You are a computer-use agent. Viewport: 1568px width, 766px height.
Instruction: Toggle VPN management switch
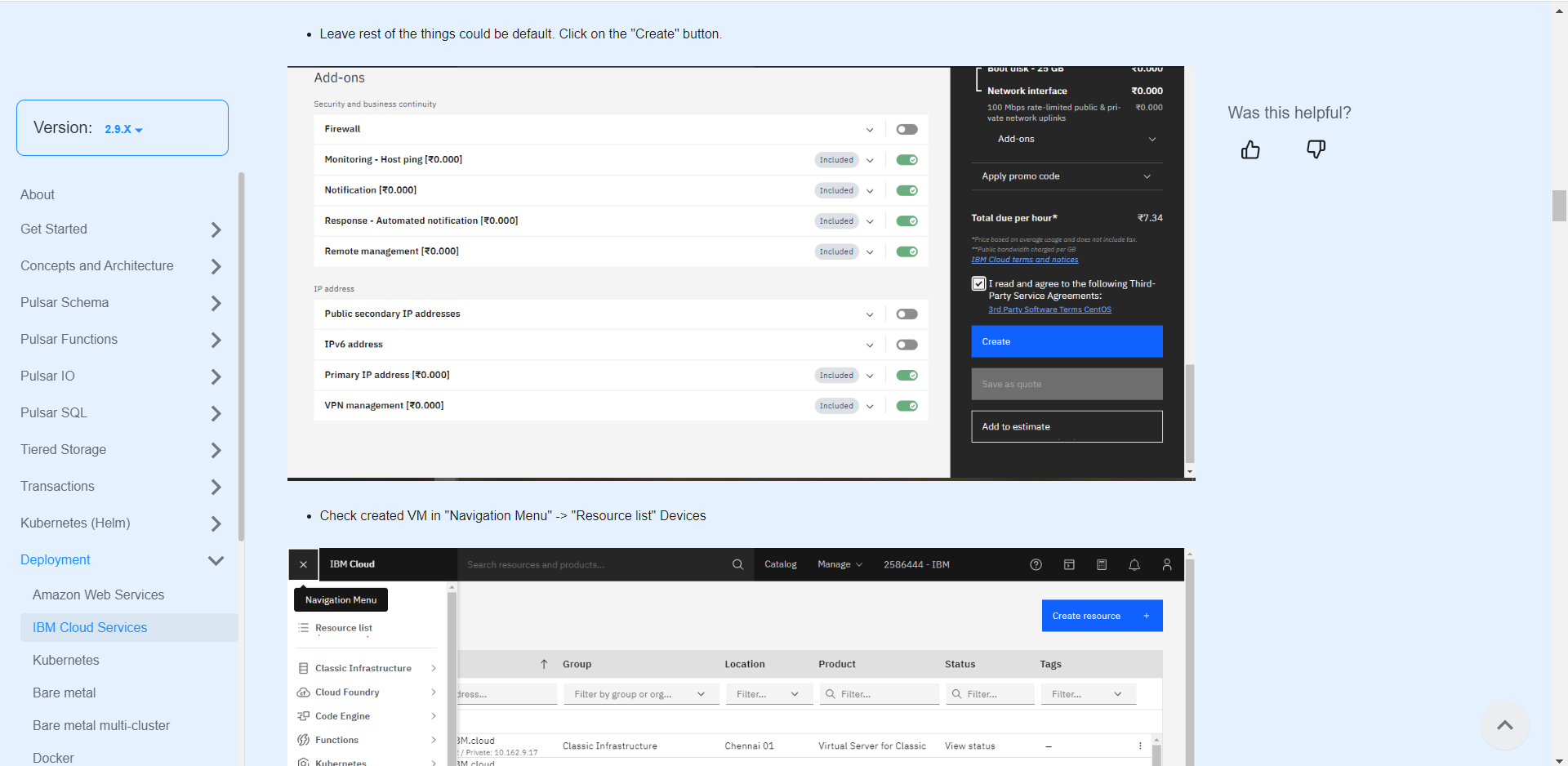[x=906, y=406]
